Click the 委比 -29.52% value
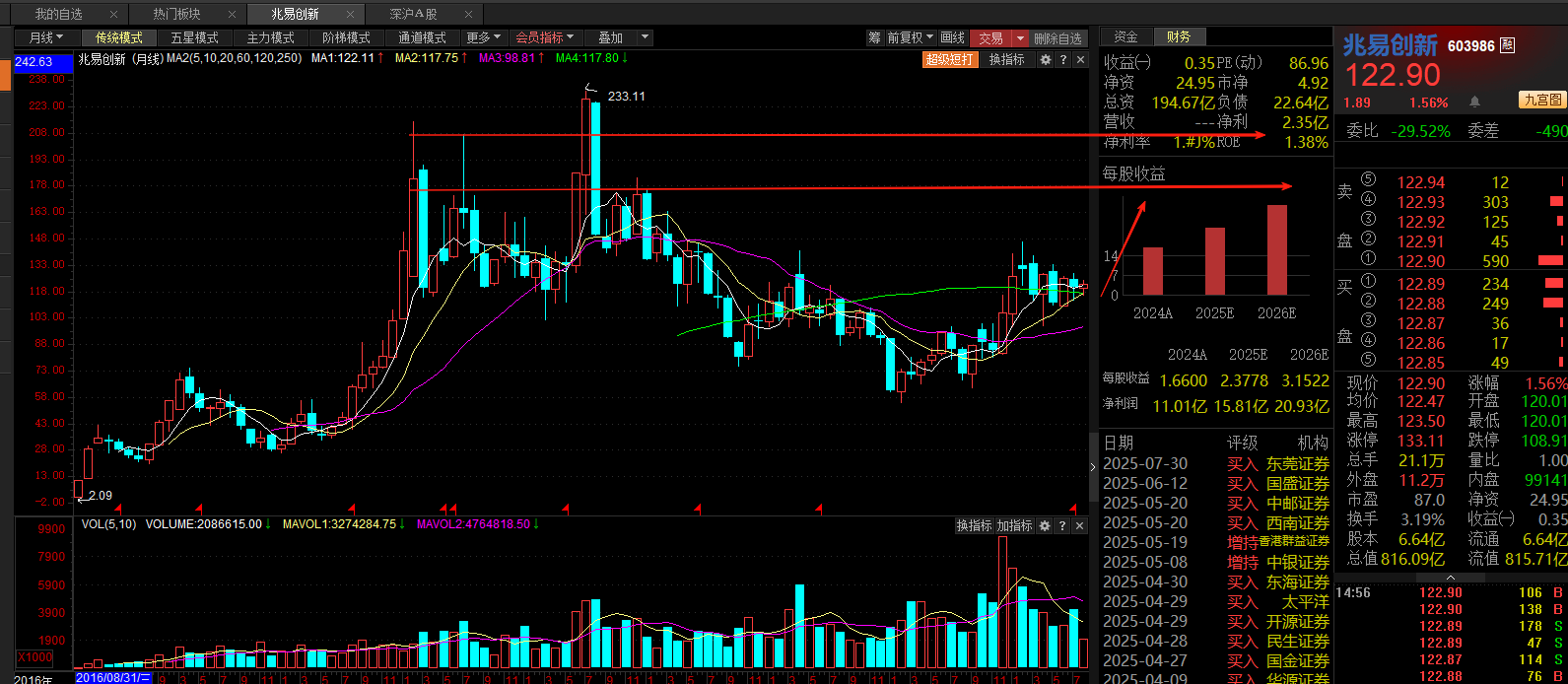Viewport: 1568px width, 684px height. coord(1420,131)
